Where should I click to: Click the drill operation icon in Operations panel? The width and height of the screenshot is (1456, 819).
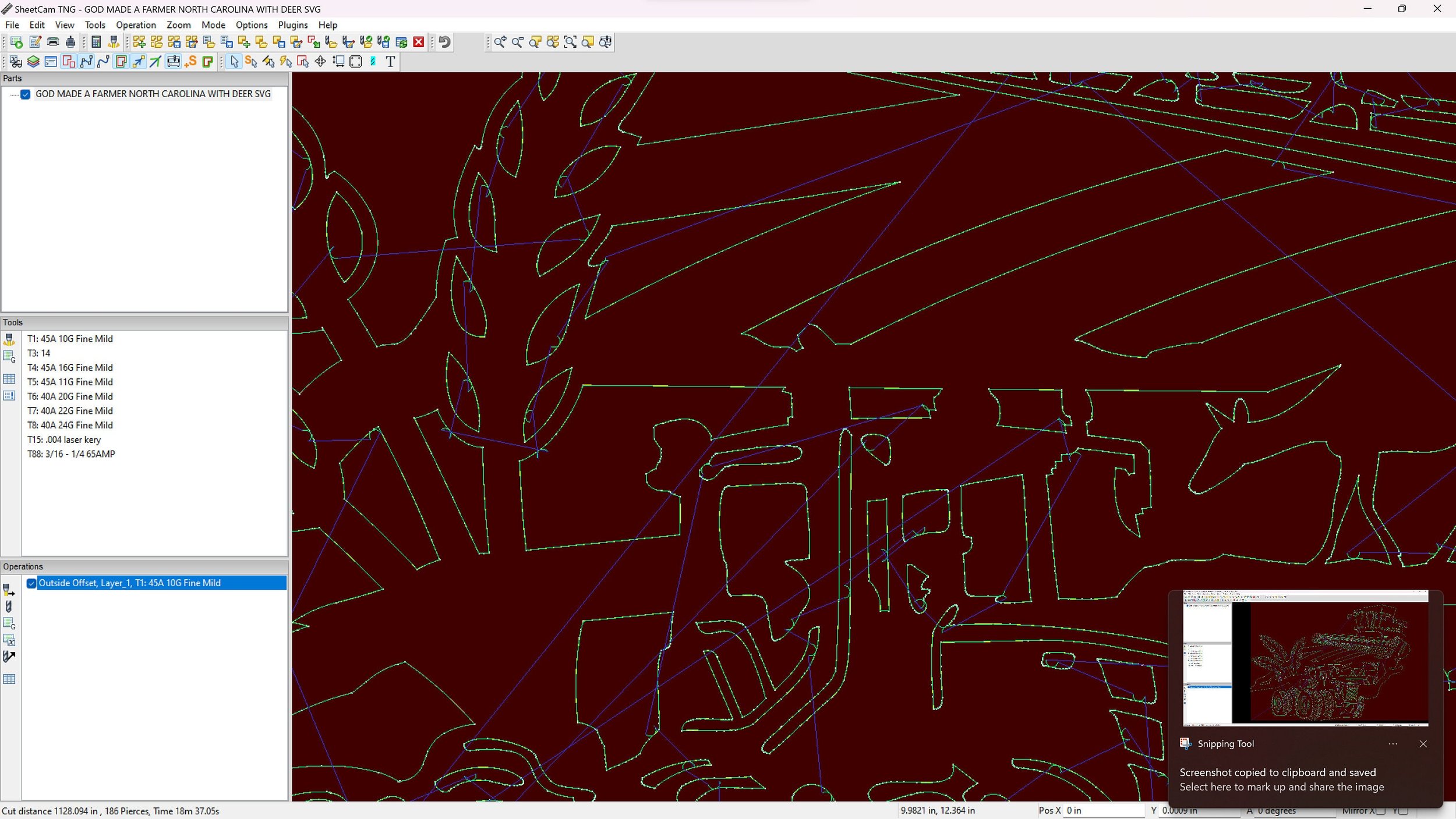[x=9, y=607]
